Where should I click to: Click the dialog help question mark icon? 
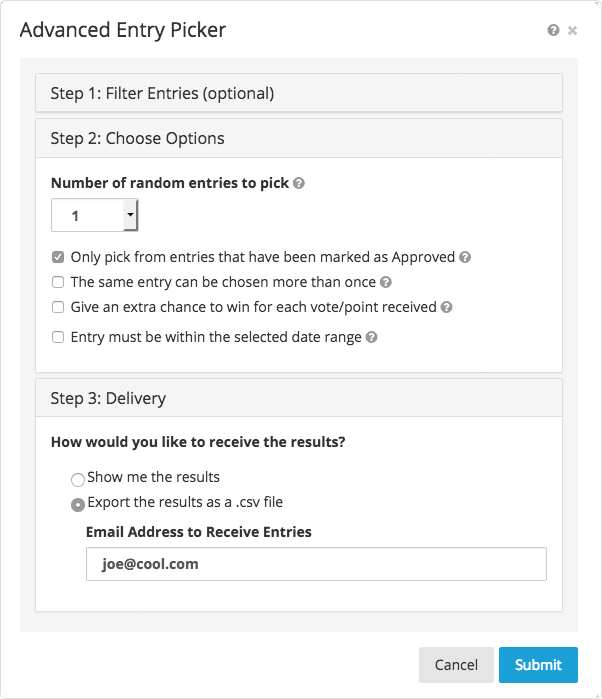pyautogui.click(x=553, y=31)
